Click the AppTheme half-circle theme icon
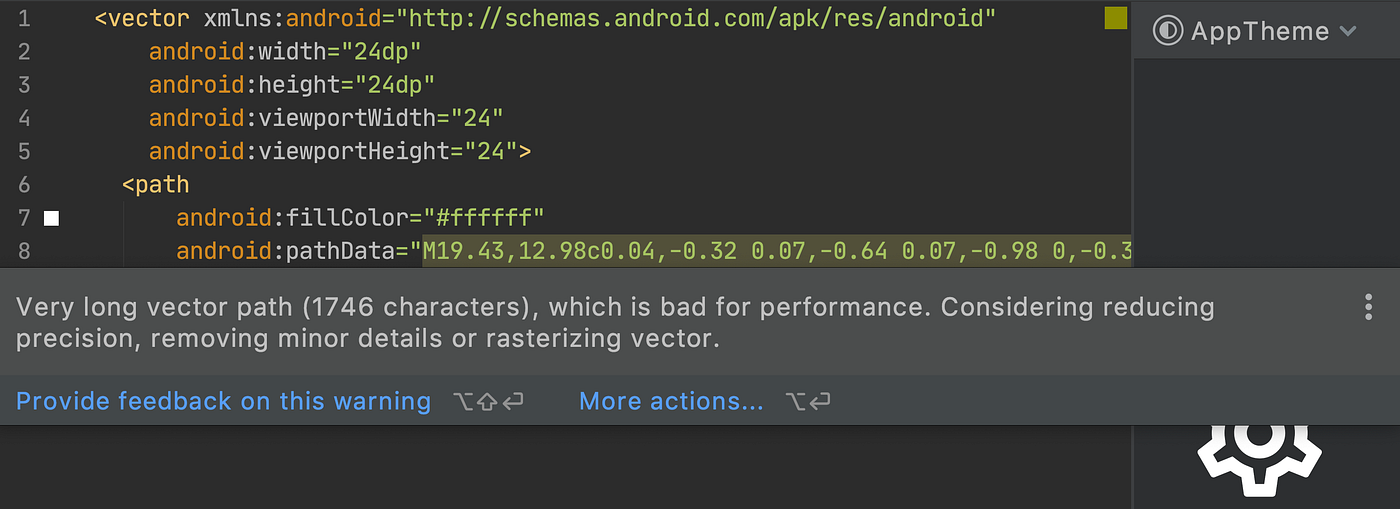 [1167, 31]
